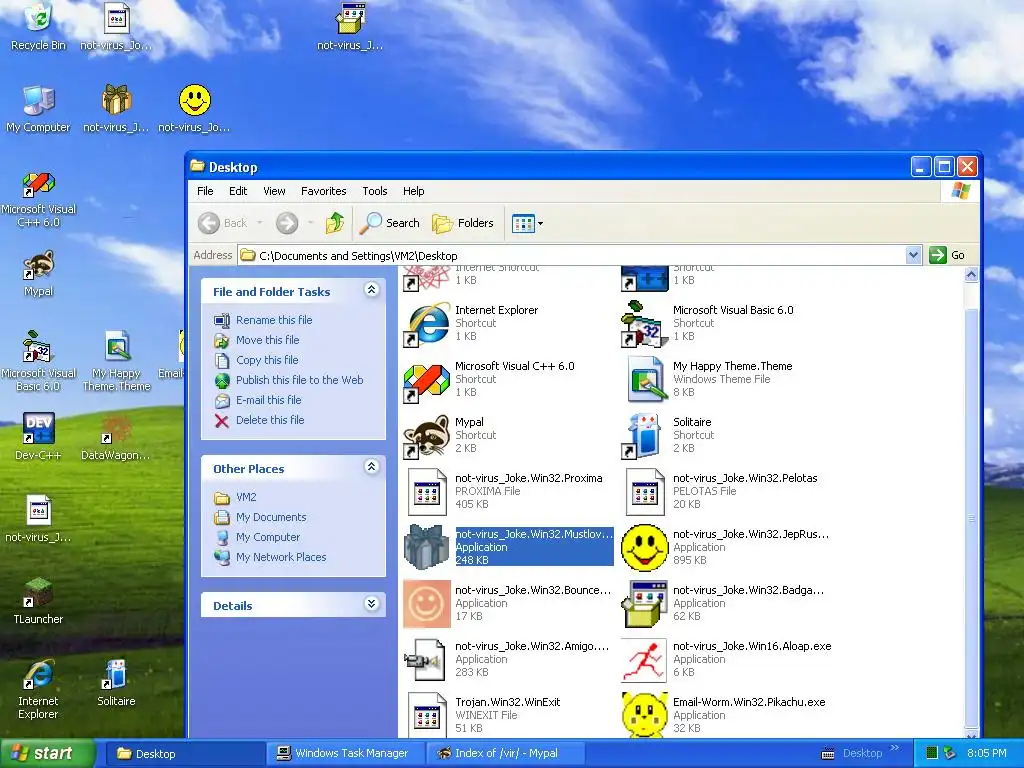Viewport: 1024px width, 768px height.
Task: Select the Internet Explorer desktop shortcut
Action: coord(38,689)
